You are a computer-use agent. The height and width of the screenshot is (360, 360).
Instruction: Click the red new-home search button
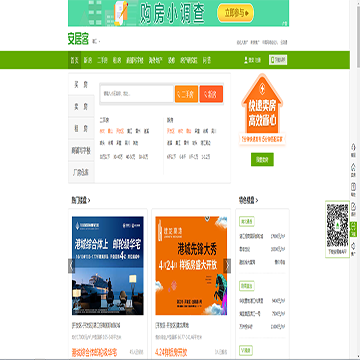tap(211, 94)
